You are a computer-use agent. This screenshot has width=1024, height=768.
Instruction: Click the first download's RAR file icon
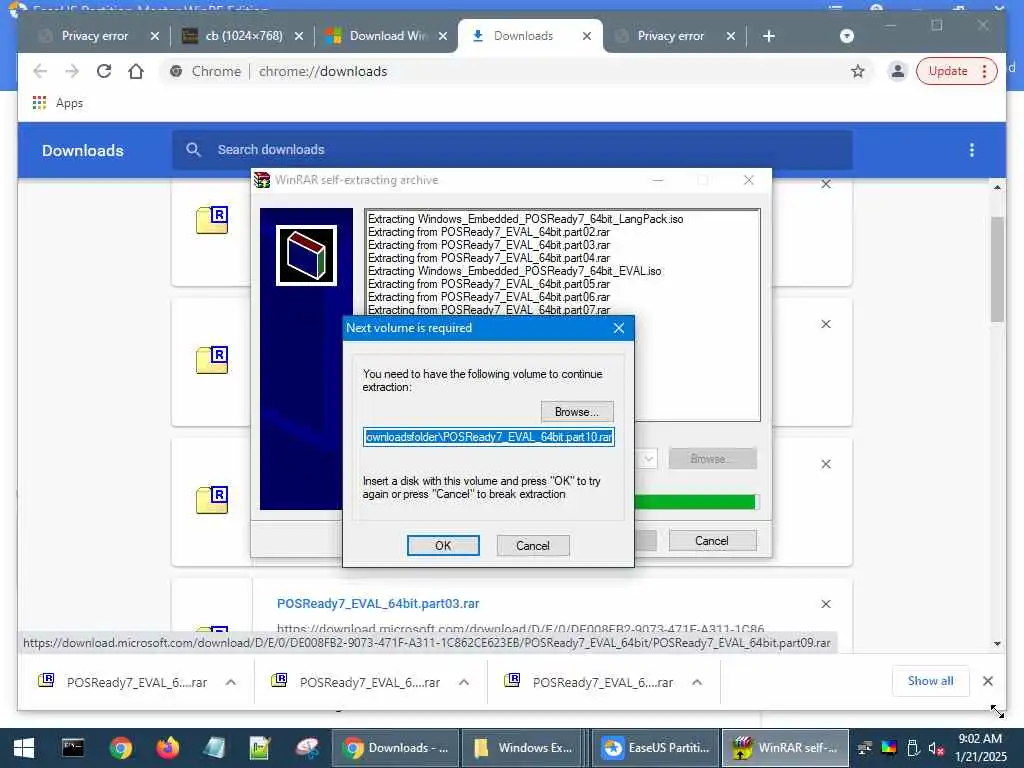[212, 220]
